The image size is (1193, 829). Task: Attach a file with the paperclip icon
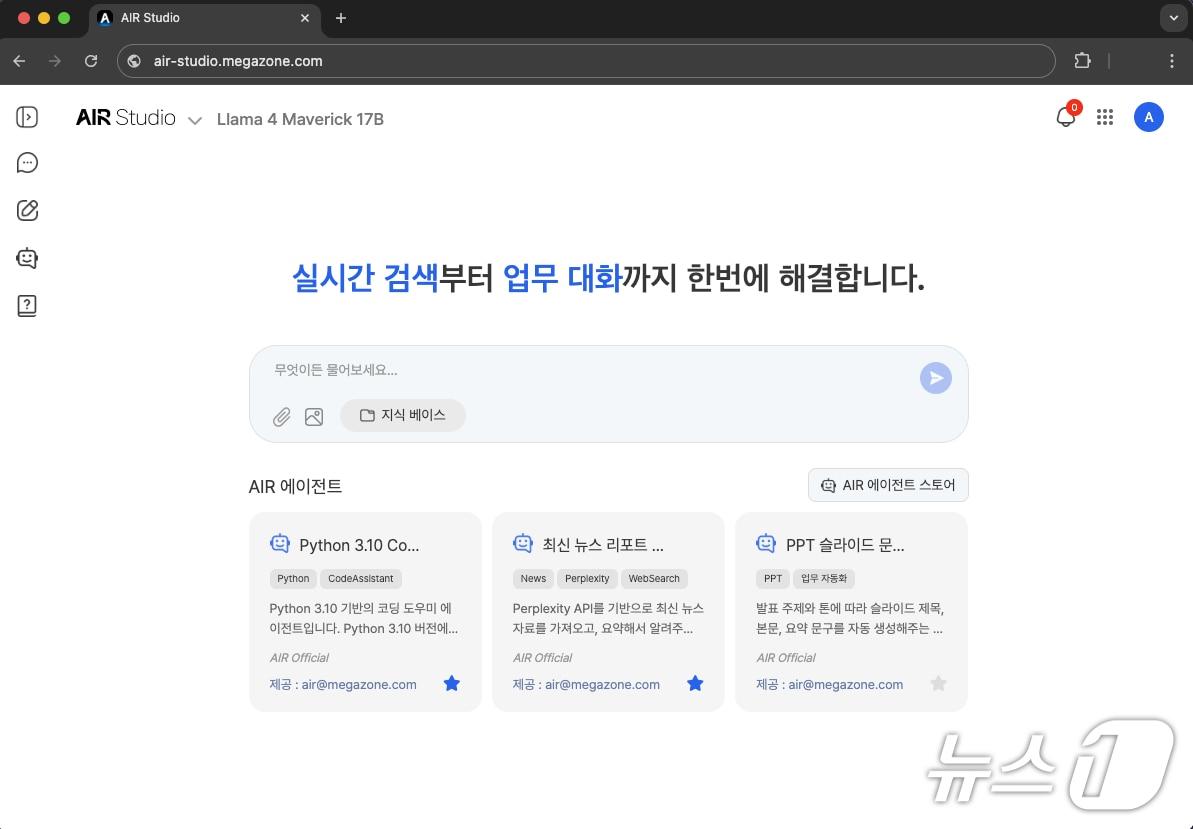281,417
